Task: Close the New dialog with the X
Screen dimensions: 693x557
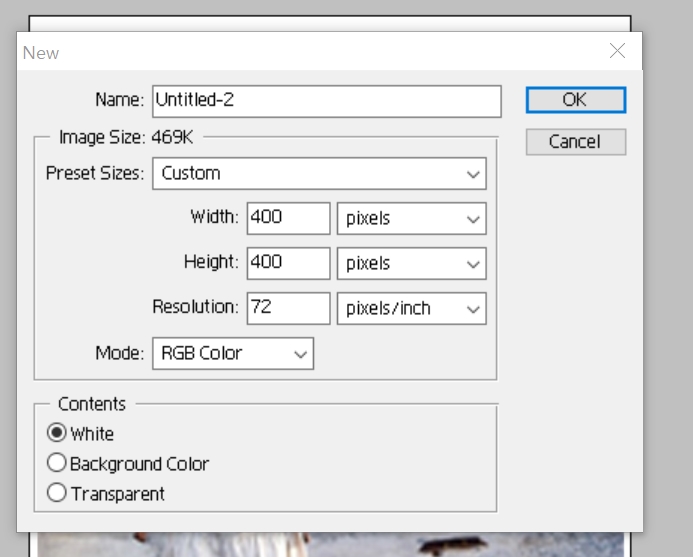Action: [617, 51]
